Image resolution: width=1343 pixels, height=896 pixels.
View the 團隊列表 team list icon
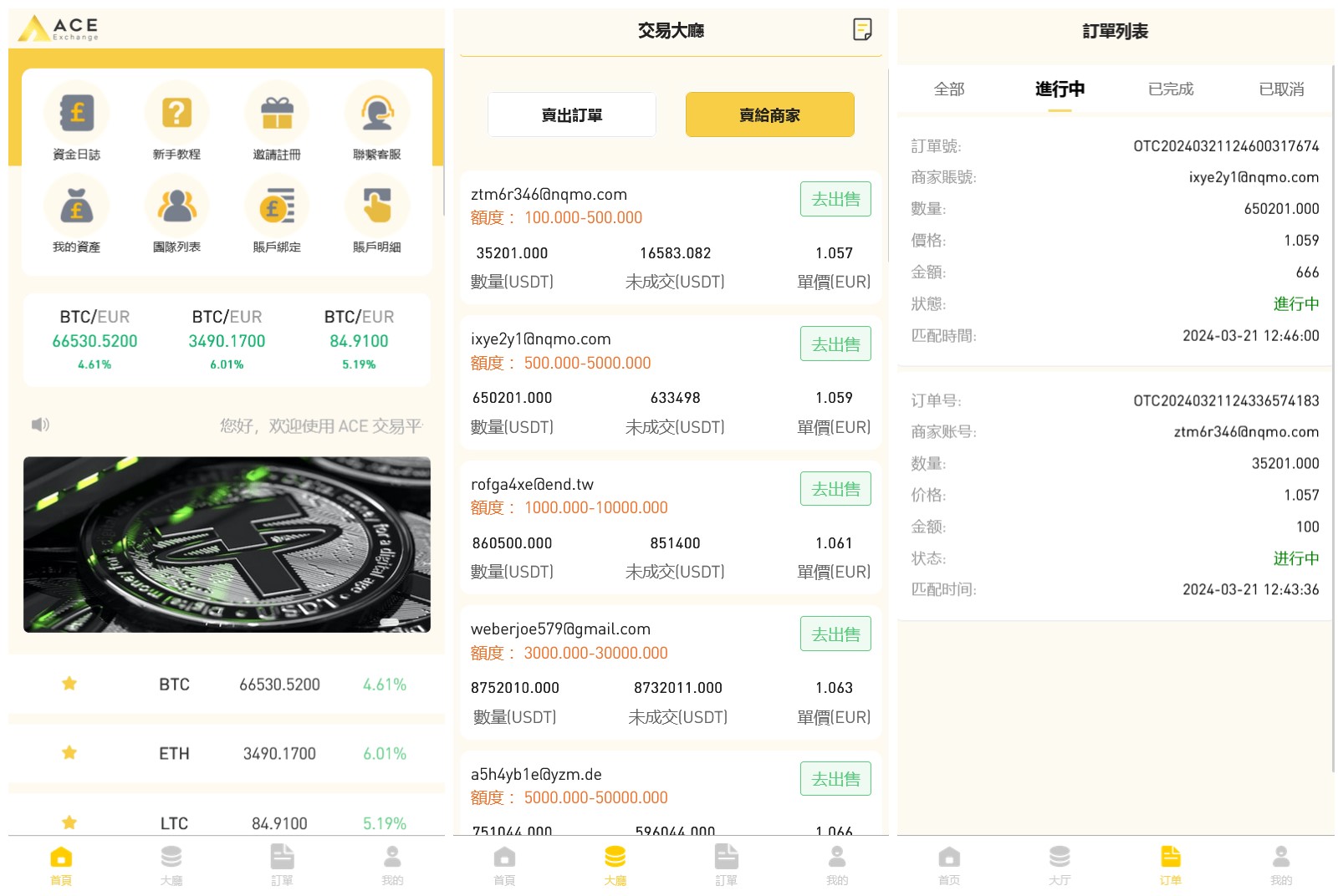[176, 206]
